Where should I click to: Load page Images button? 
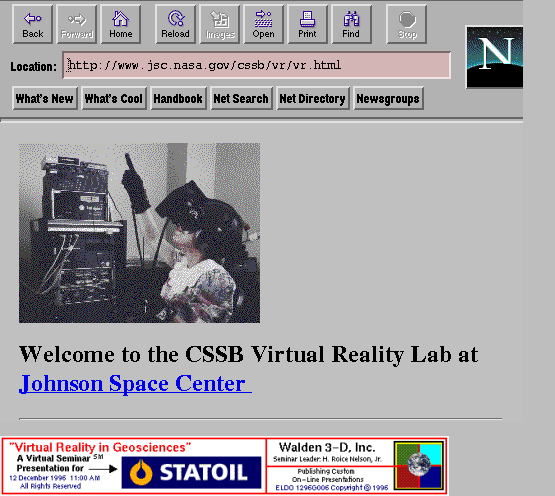(220, 24)
